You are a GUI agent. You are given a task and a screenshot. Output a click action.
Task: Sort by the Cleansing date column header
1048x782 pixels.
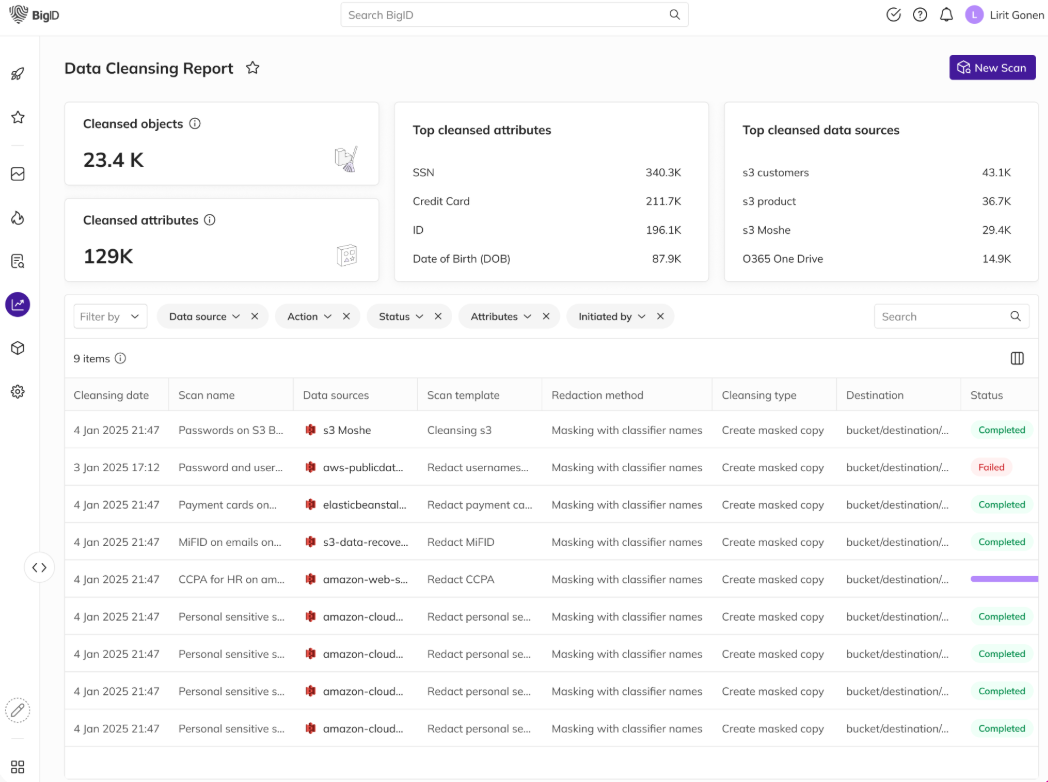coord(111,395)
